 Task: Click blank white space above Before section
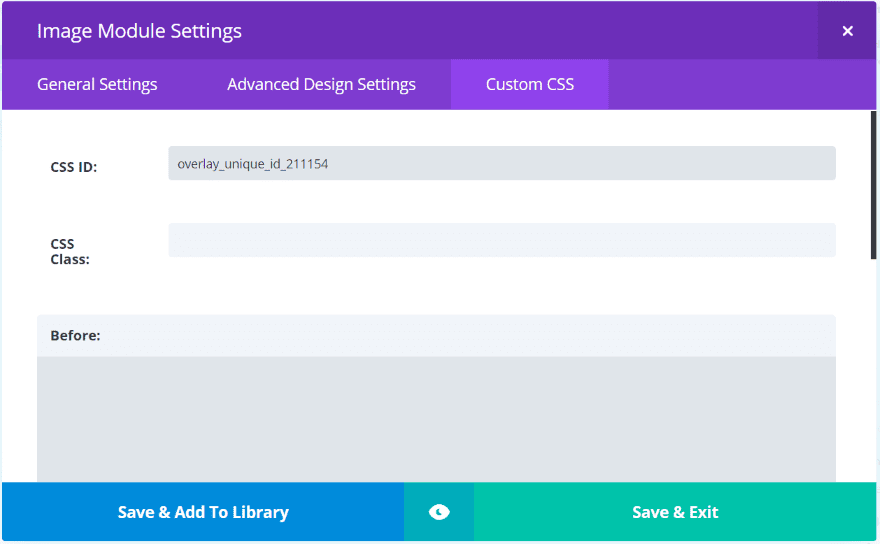(436, 288)
